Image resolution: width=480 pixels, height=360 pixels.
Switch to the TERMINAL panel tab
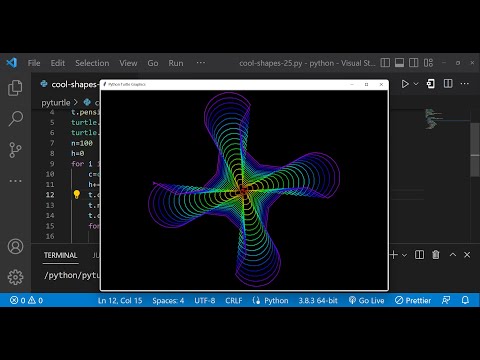(x=60, y=255)
